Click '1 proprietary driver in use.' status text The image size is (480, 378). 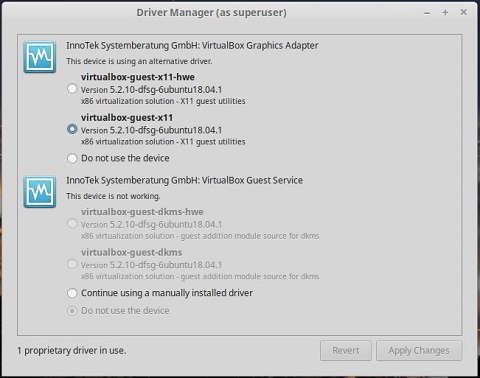pyautogui.click(x=72, y=351)
